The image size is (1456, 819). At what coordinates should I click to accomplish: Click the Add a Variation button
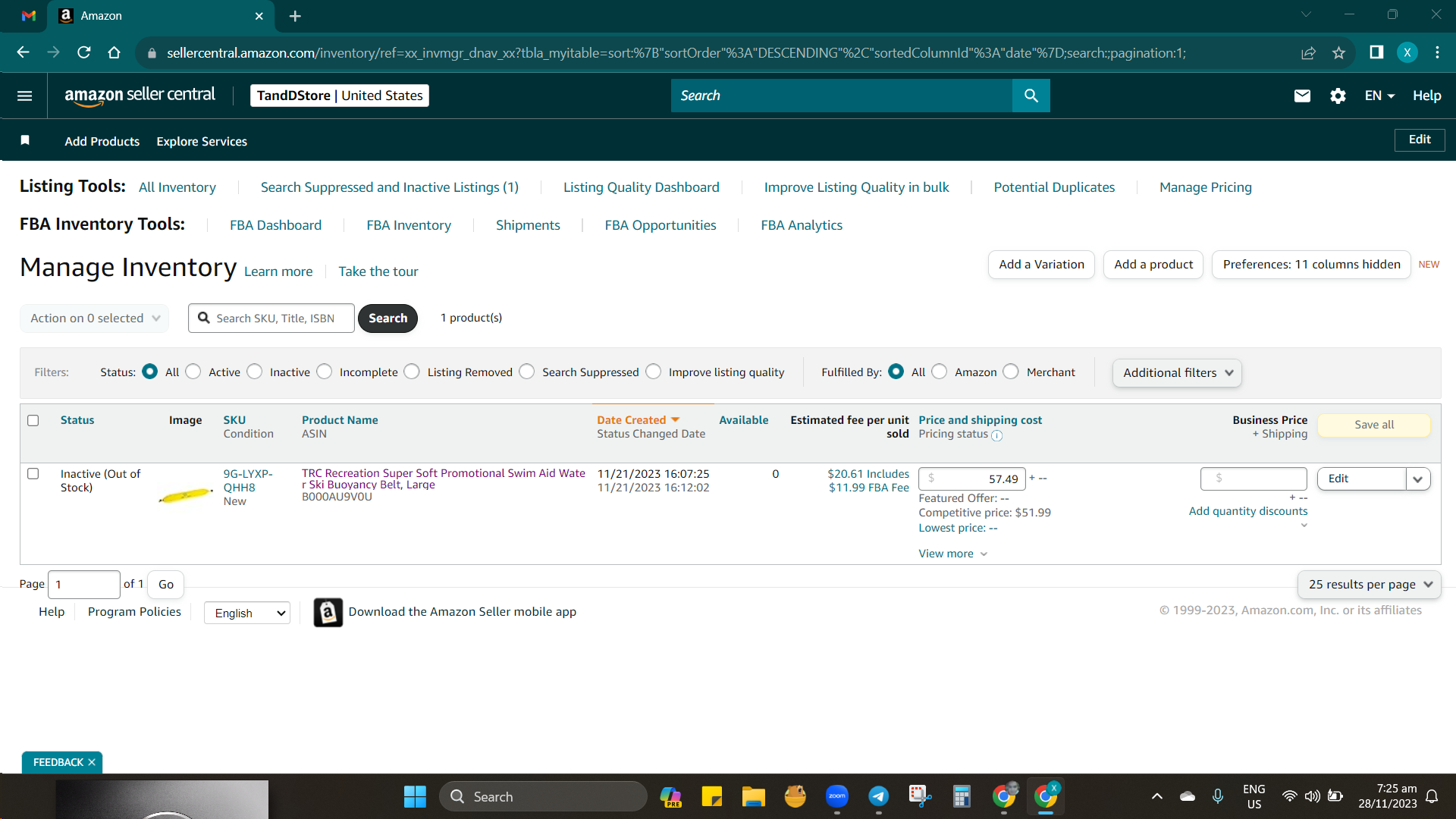point(1041,265)
